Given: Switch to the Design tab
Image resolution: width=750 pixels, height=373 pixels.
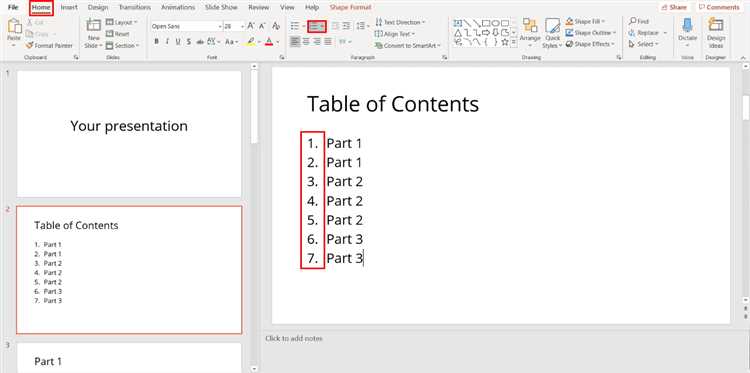Looking at the screenshot, I should [x=98, y=7].
